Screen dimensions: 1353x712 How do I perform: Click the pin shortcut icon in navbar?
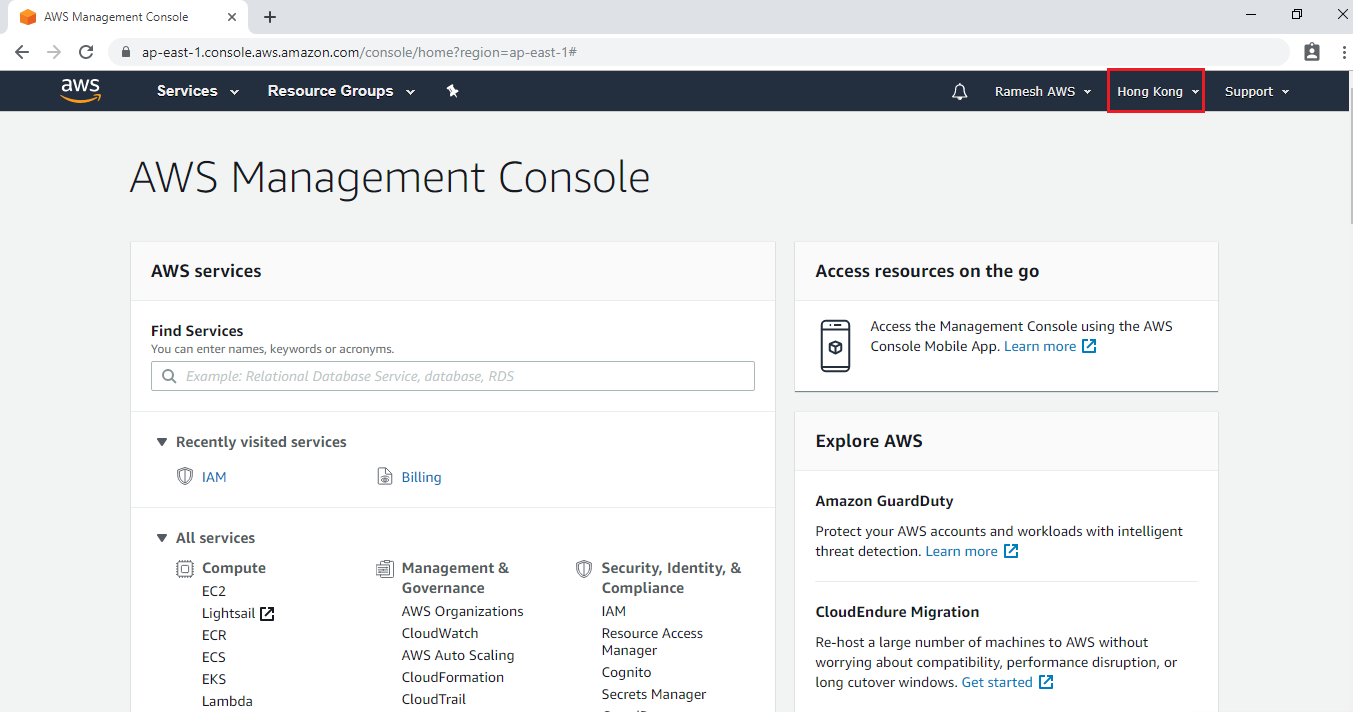click(x=452, y=91)
